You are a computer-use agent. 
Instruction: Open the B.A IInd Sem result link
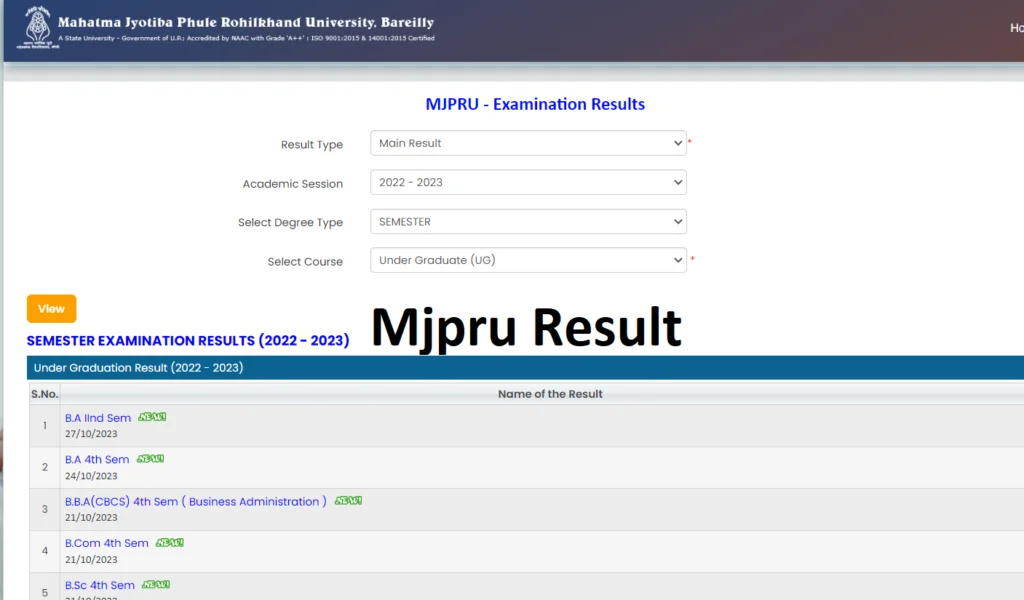pos(98,418)
